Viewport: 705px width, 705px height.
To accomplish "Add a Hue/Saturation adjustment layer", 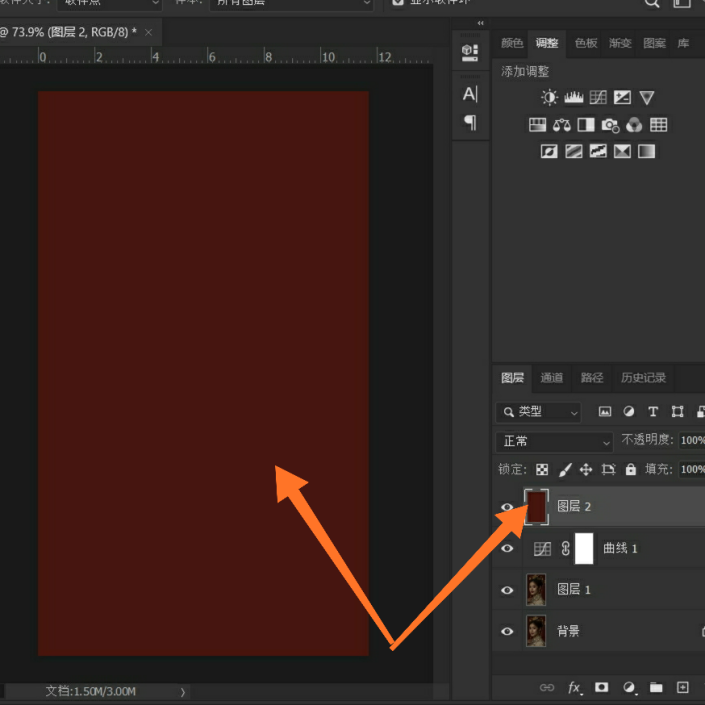I will click(x=537, y=125).
